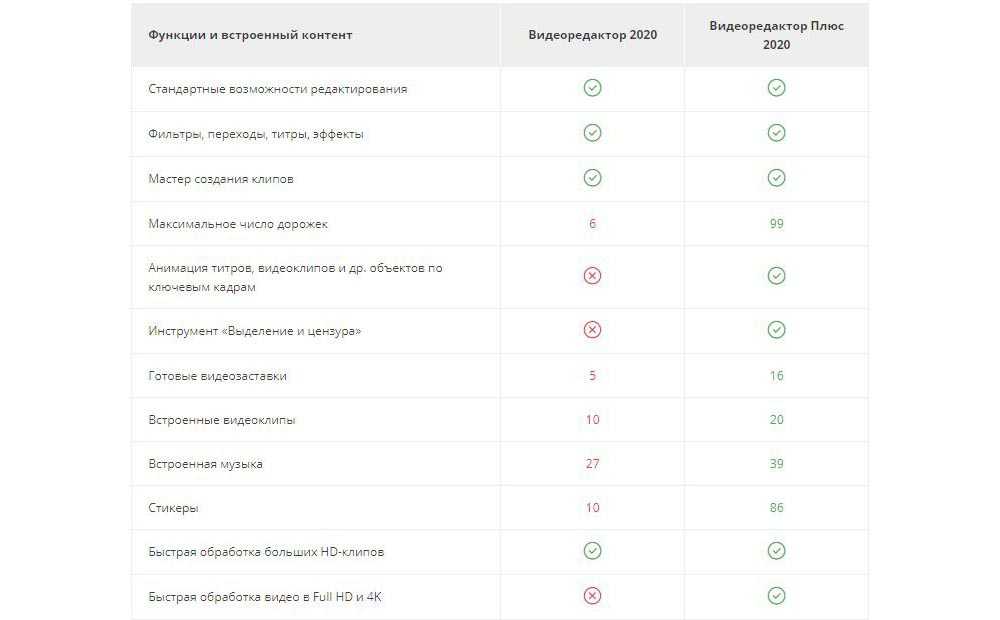Viewport: 1000px width, 620px height.
Task: Click green check for Мастер создания клипов in Видеоредактор 2020
Action: tap(592, 178)
